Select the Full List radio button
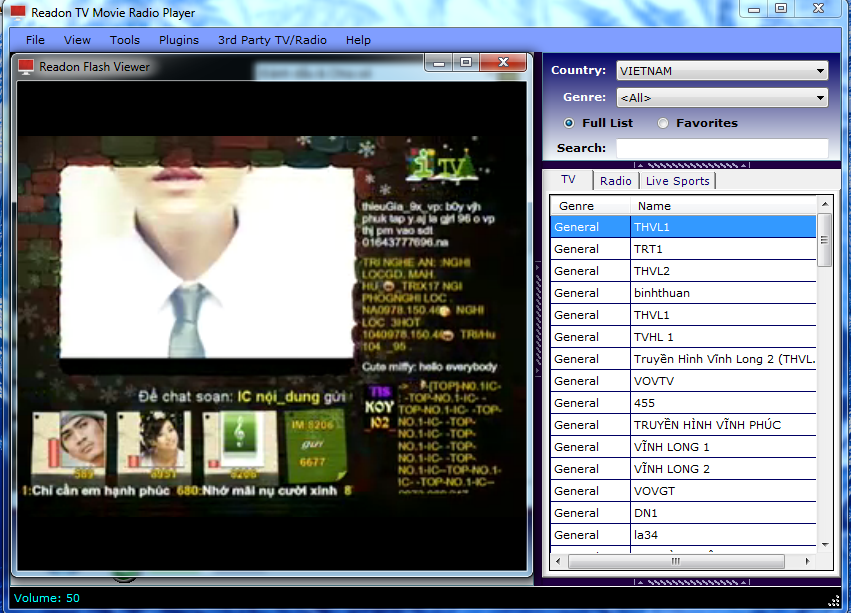Viewport: 851px width, 613px height. (569, 123)
